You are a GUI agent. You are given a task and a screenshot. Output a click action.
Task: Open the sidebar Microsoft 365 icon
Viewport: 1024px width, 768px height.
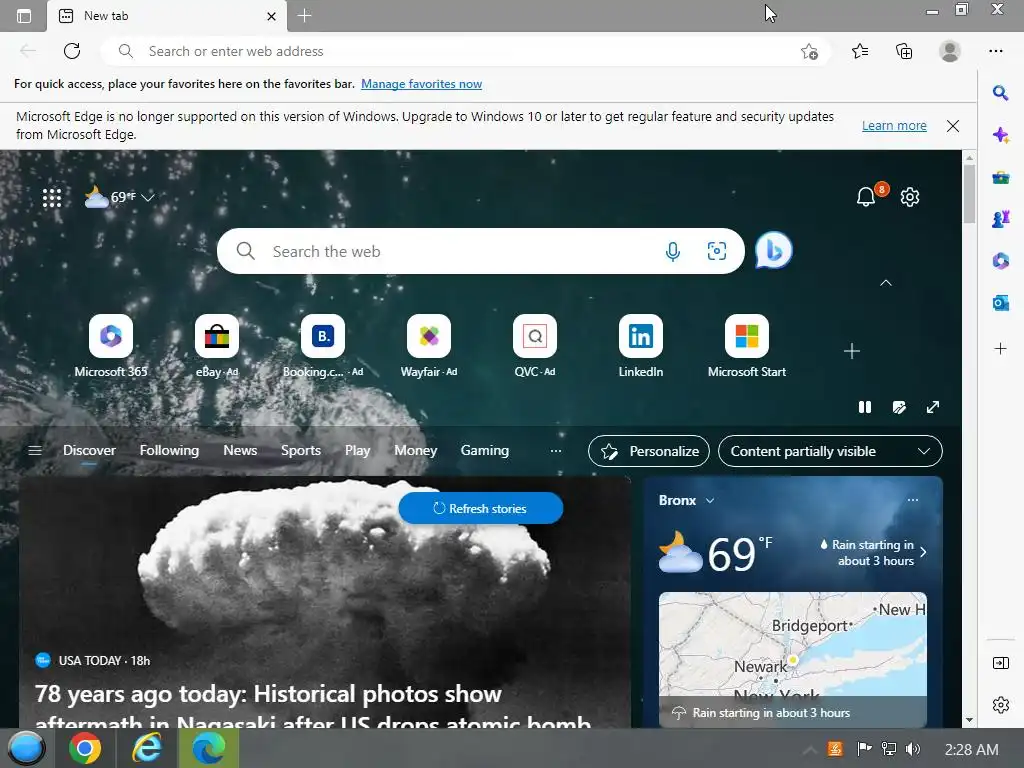tap(1000, 261)
